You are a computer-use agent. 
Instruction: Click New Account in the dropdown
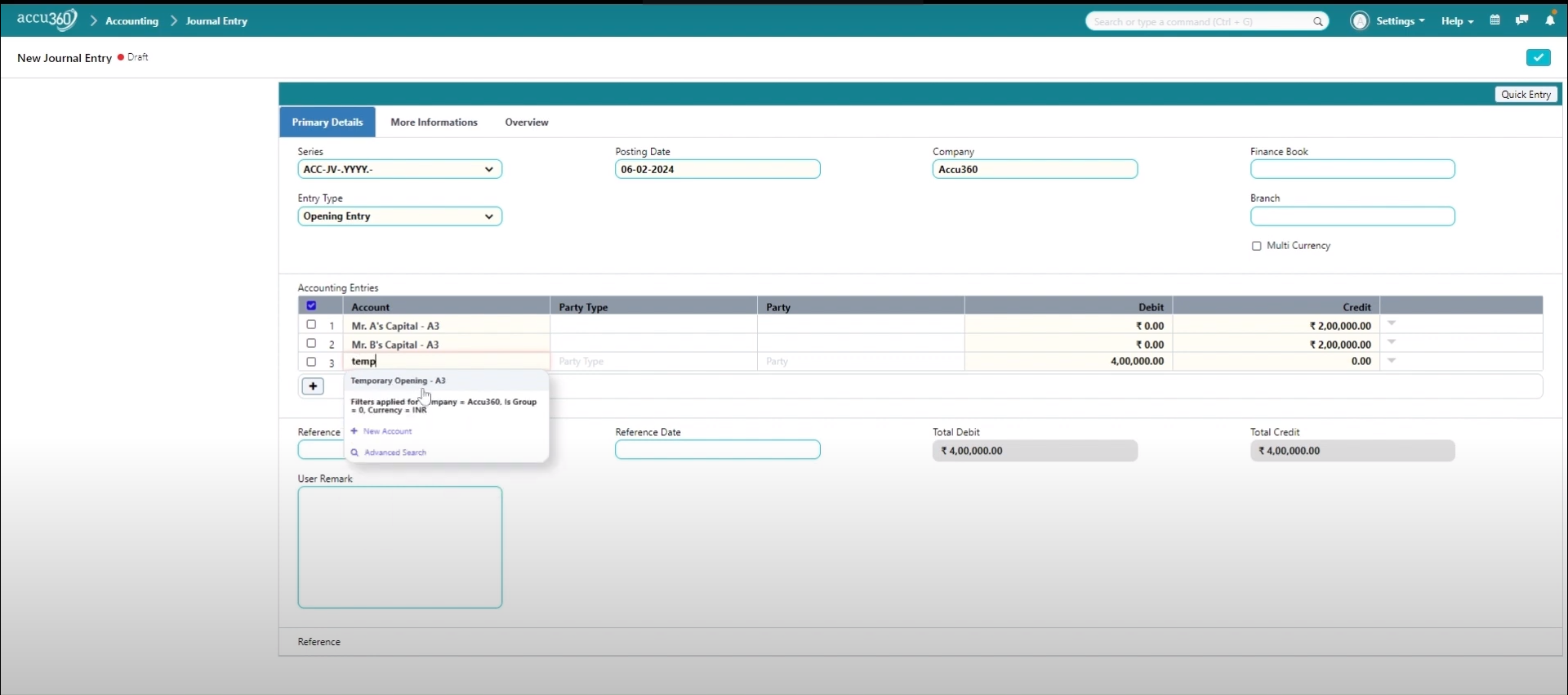[387, 431]
